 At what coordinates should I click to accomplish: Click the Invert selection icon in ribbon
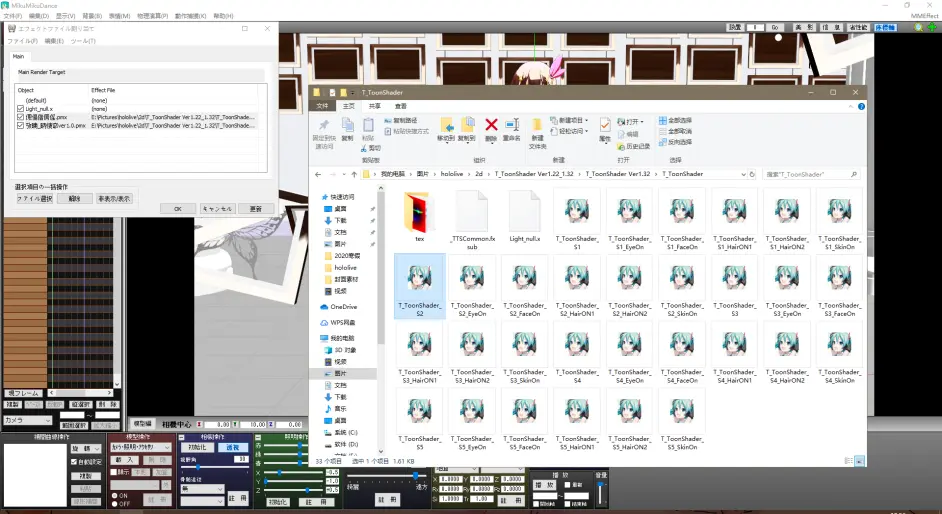663,142
